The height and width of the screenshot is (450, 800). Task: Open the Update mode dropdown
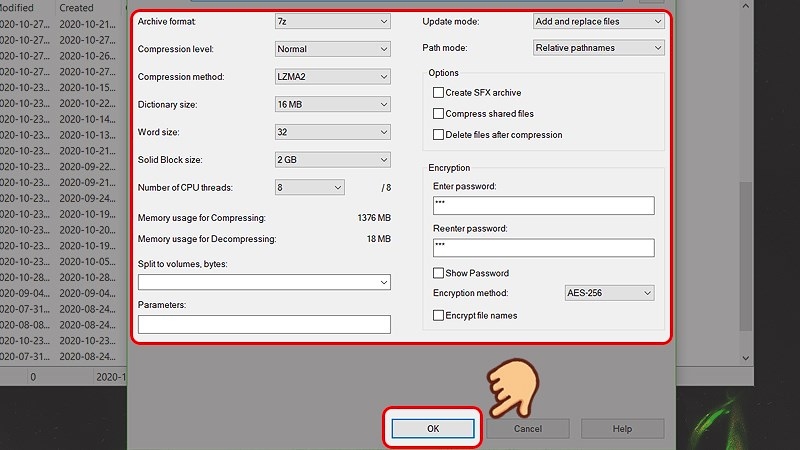(x=598, y=21)
